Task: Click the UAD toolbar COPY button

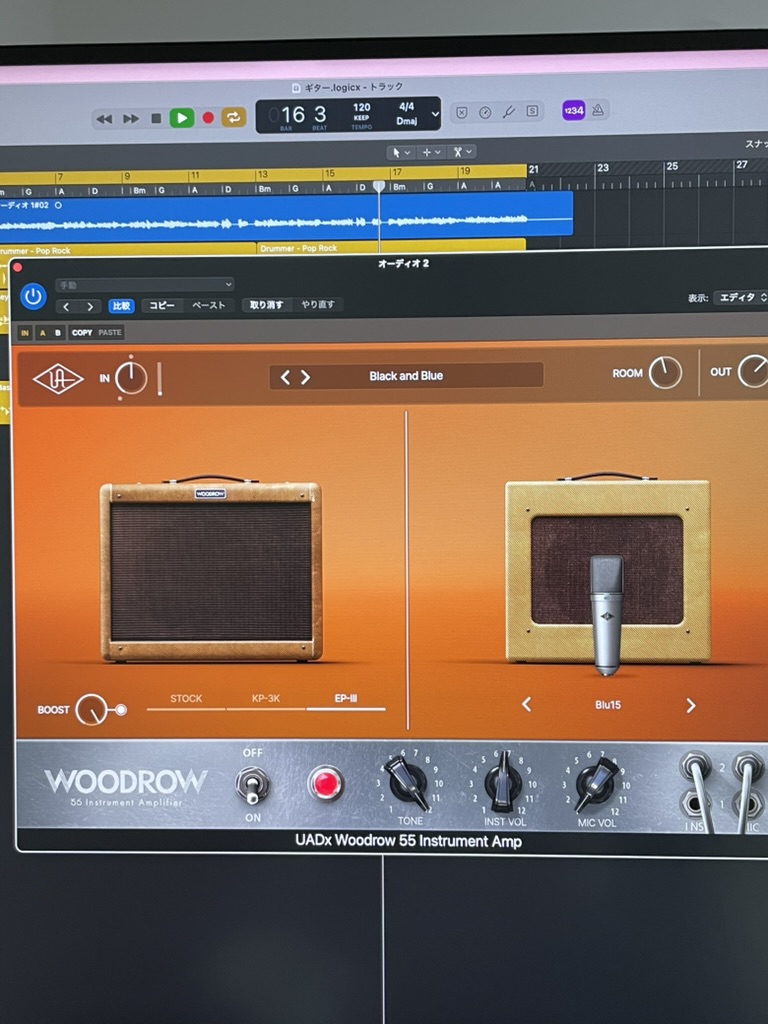Action: pyautogui.click(x=82, y=332)
